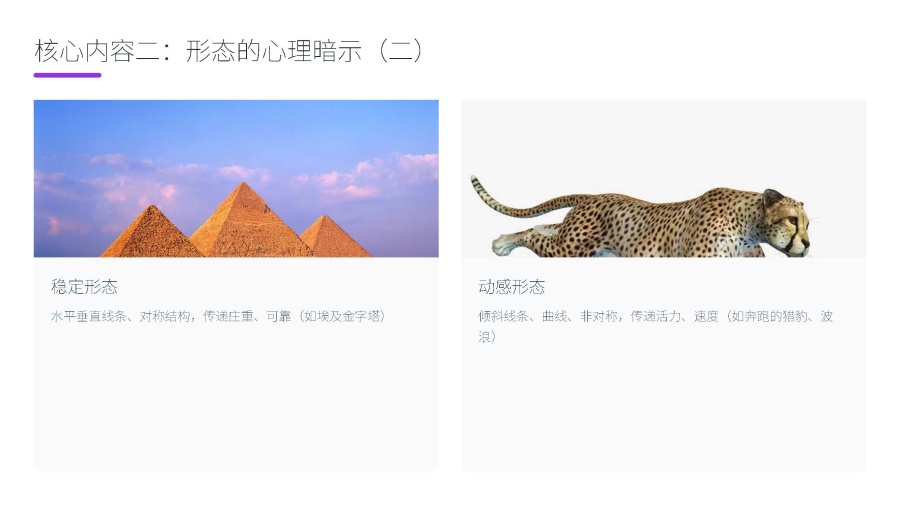
Task: Click the （二） marker in the title
Action: click(401, 50)
